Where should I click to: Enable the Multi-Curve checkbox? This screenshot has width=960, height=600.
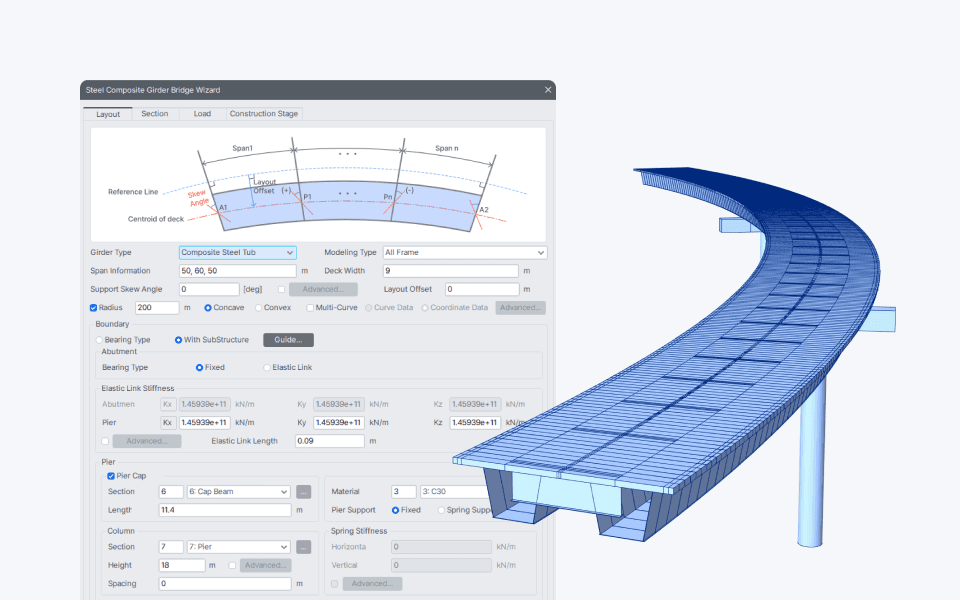point(310,308)
